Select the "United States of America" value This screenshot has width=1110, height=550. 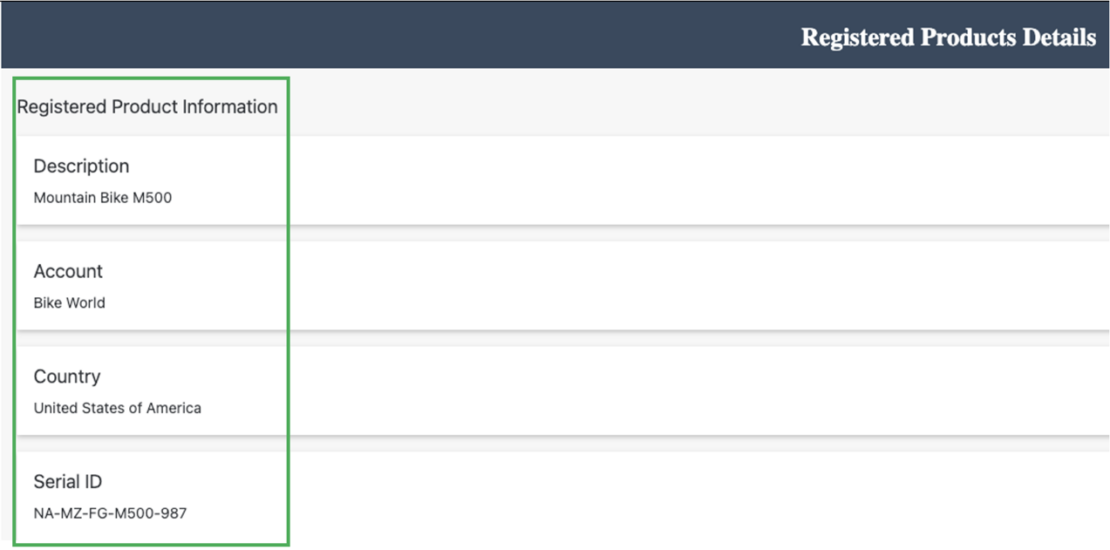pyautogui.click(x=117, y=408)
